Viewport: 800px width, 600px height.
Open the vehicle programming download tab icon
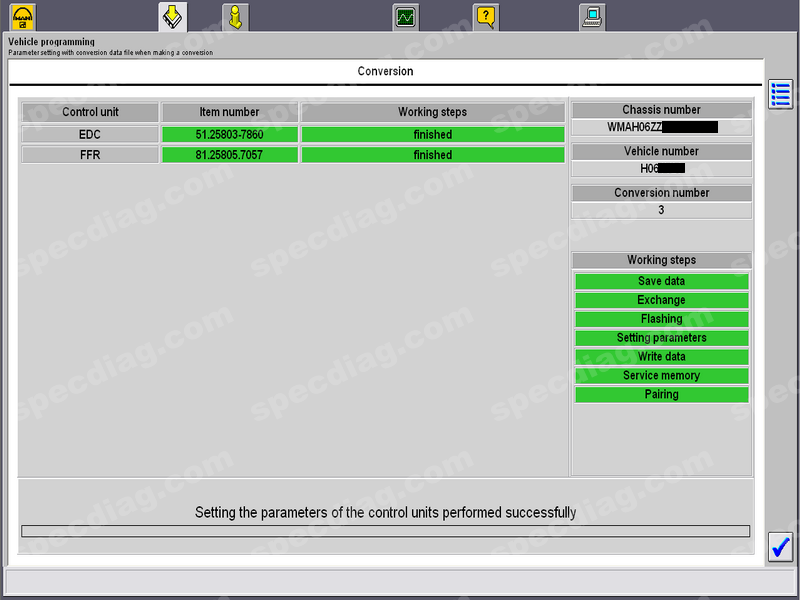click(x=172, y=17)
